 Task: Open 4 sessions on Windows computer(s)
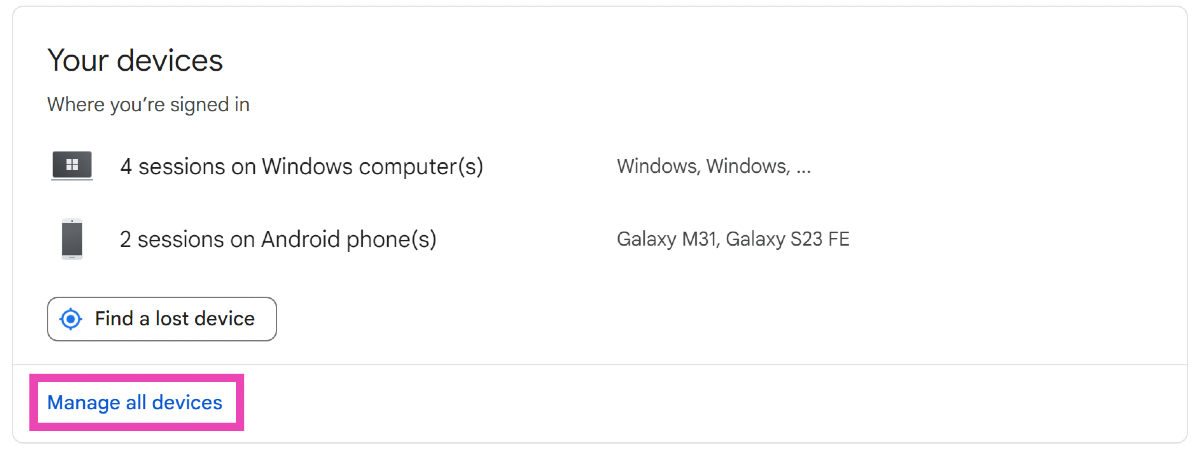coord(301,166)
